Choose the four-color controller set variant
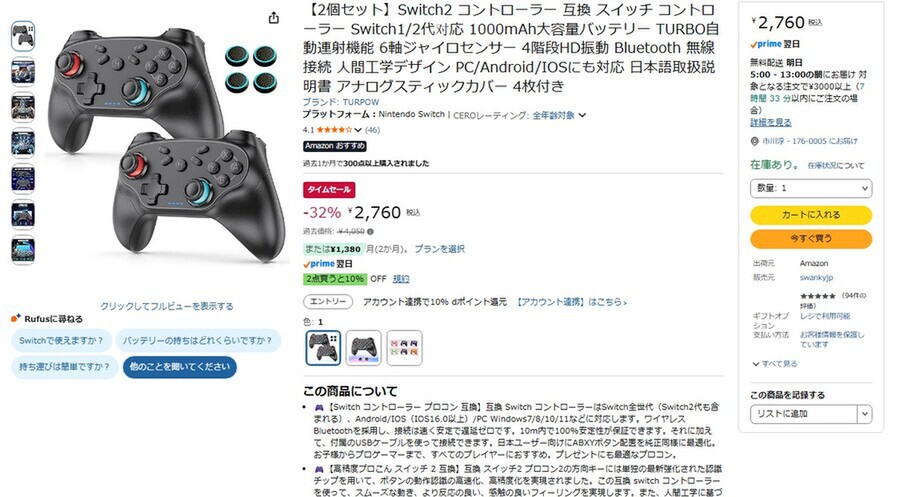Viewport: 900px width, 497px height. pos(405,348)
